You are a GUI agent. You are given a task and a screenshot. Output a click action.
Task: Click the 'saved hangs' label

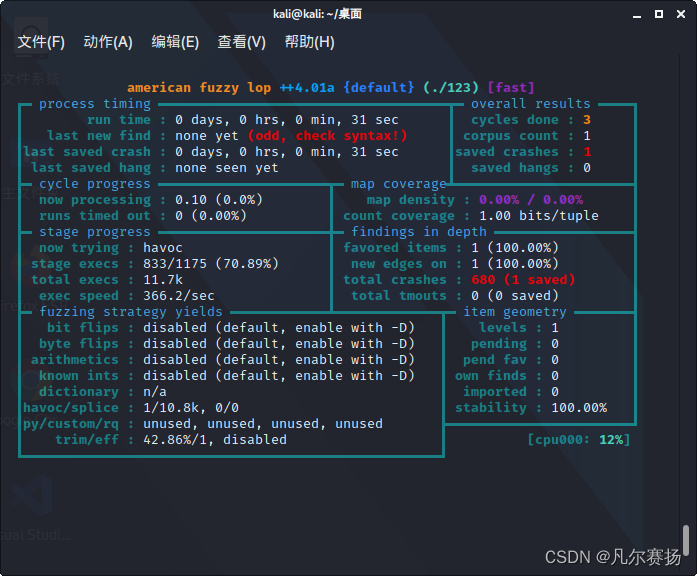515,168
